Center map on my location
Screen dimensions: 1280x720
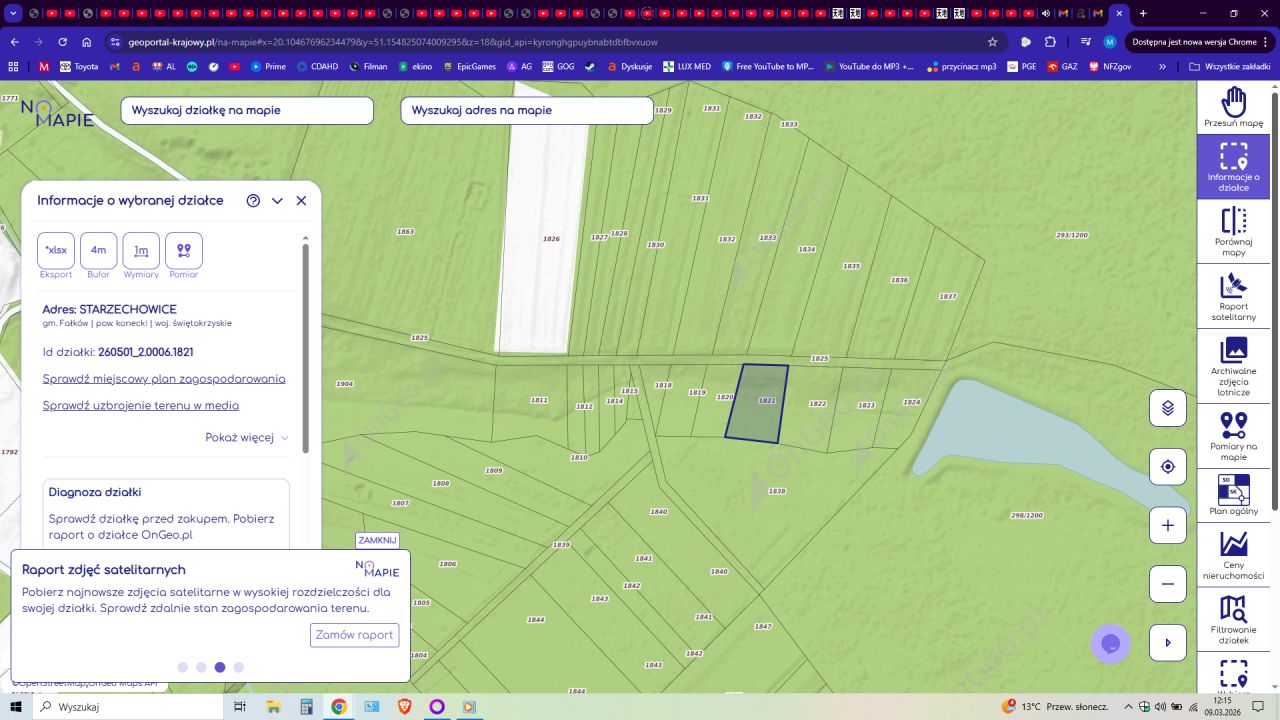[1167, 467]
